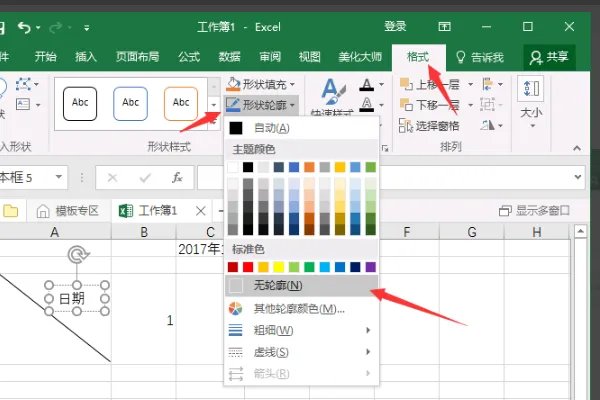
Task: Expand the formula bar arrow
Action: pos(578,177)
